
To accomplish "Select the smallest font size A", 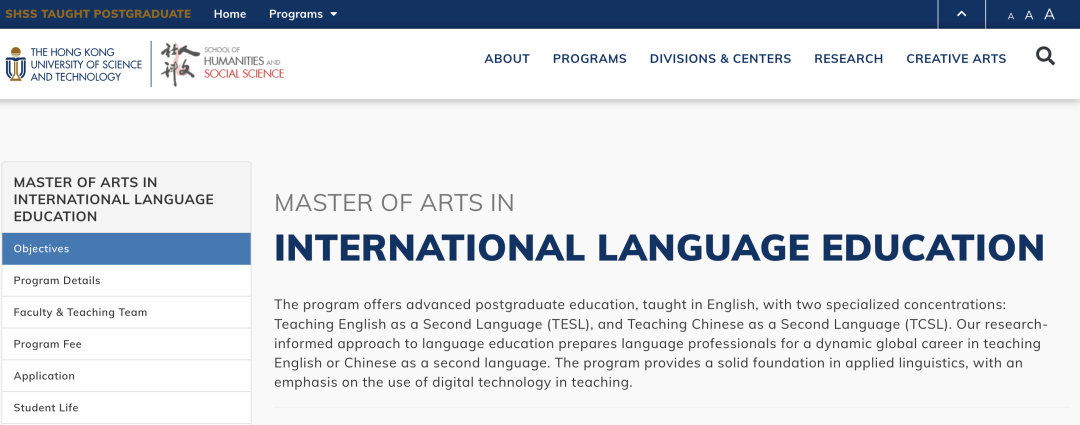I will tap(1011, 16).
